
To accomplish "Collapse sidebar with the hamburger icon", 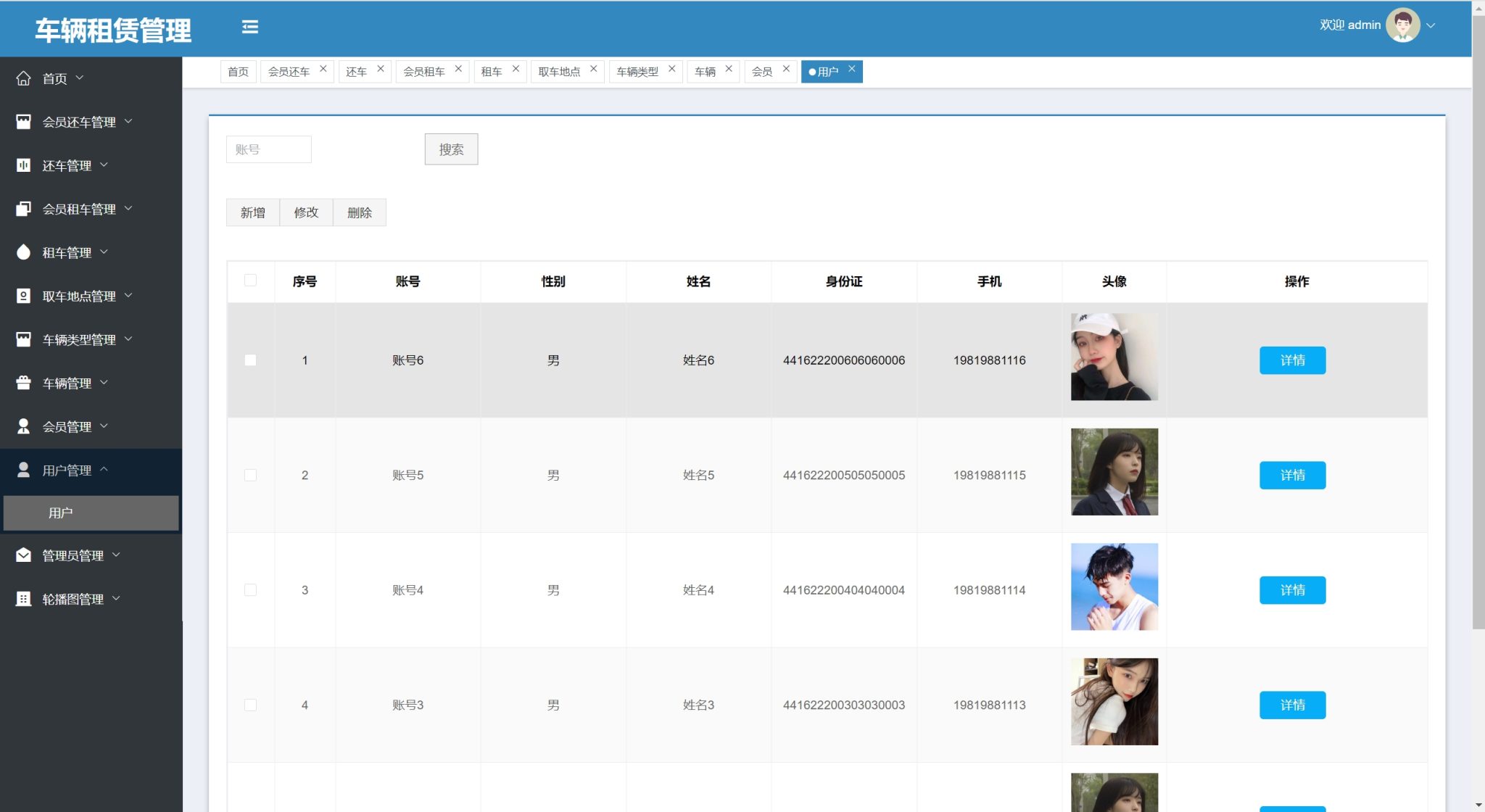I will tap(250, 27).
